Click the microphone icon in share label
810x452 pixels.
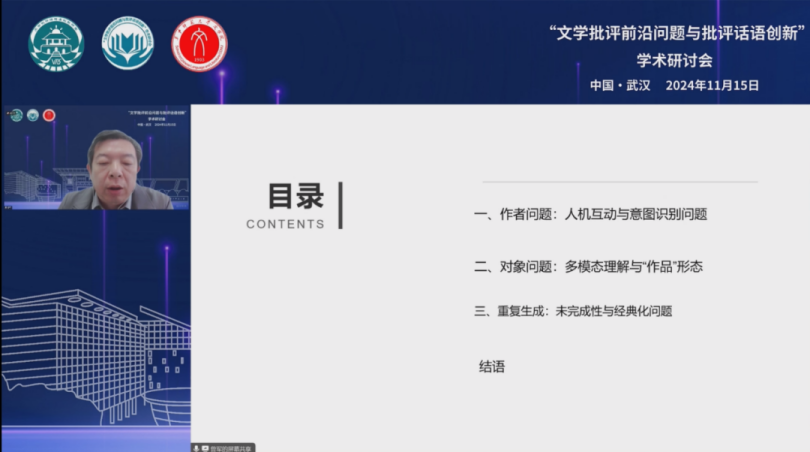pos(197,448)
